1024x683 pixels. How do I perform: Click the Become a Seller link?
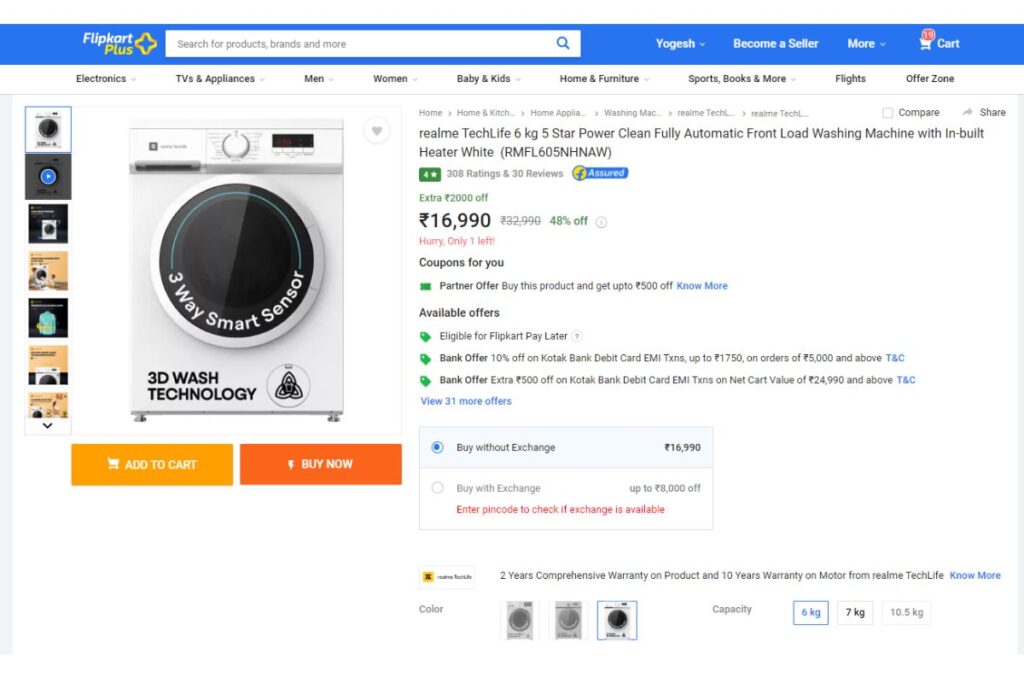pyautogui.click(x=775, y=44)
